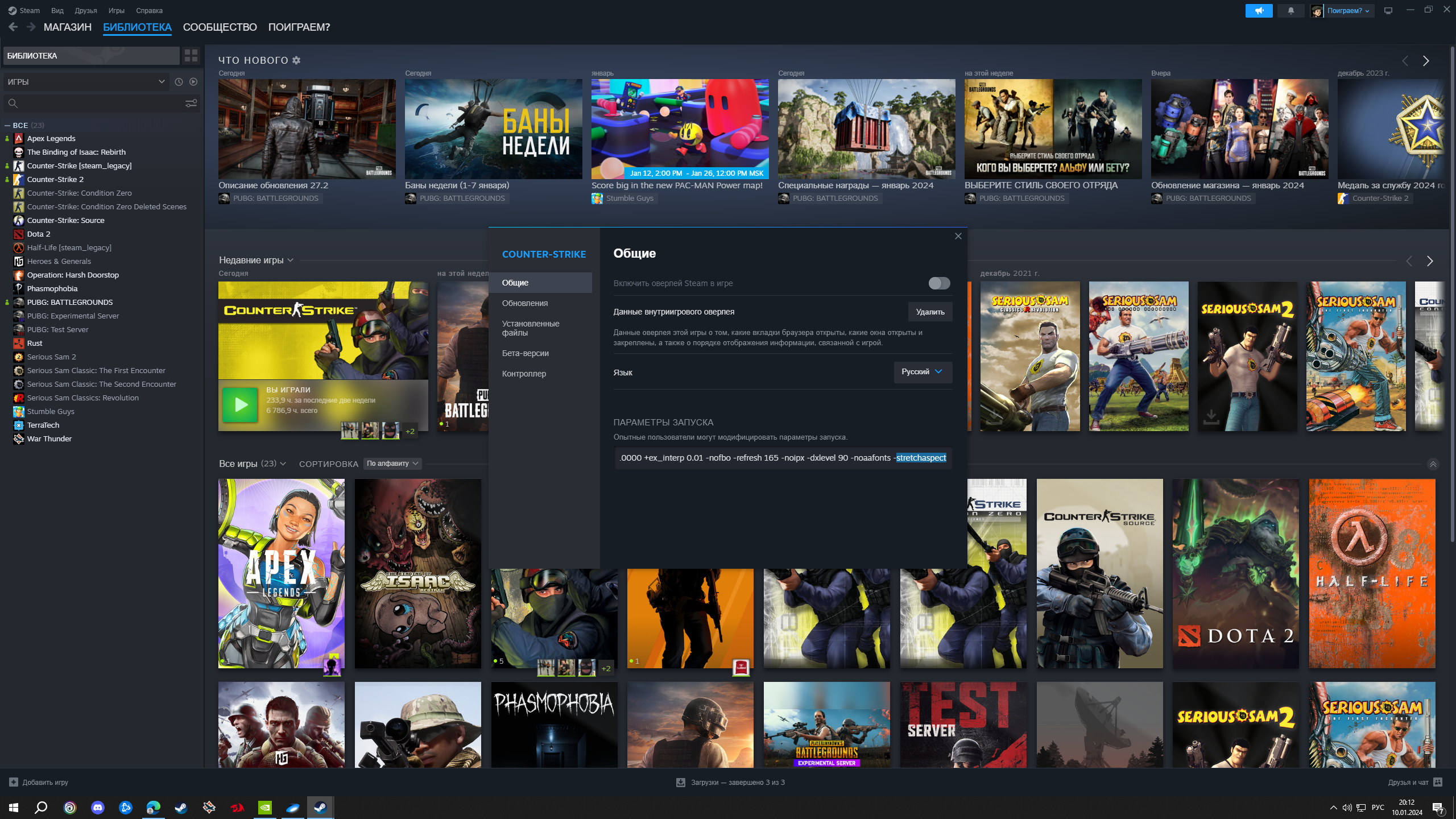Collapse the ВСЕ (23) sidebar group
The width and height of the screenshot is (1456, 819).
point(24,125)
